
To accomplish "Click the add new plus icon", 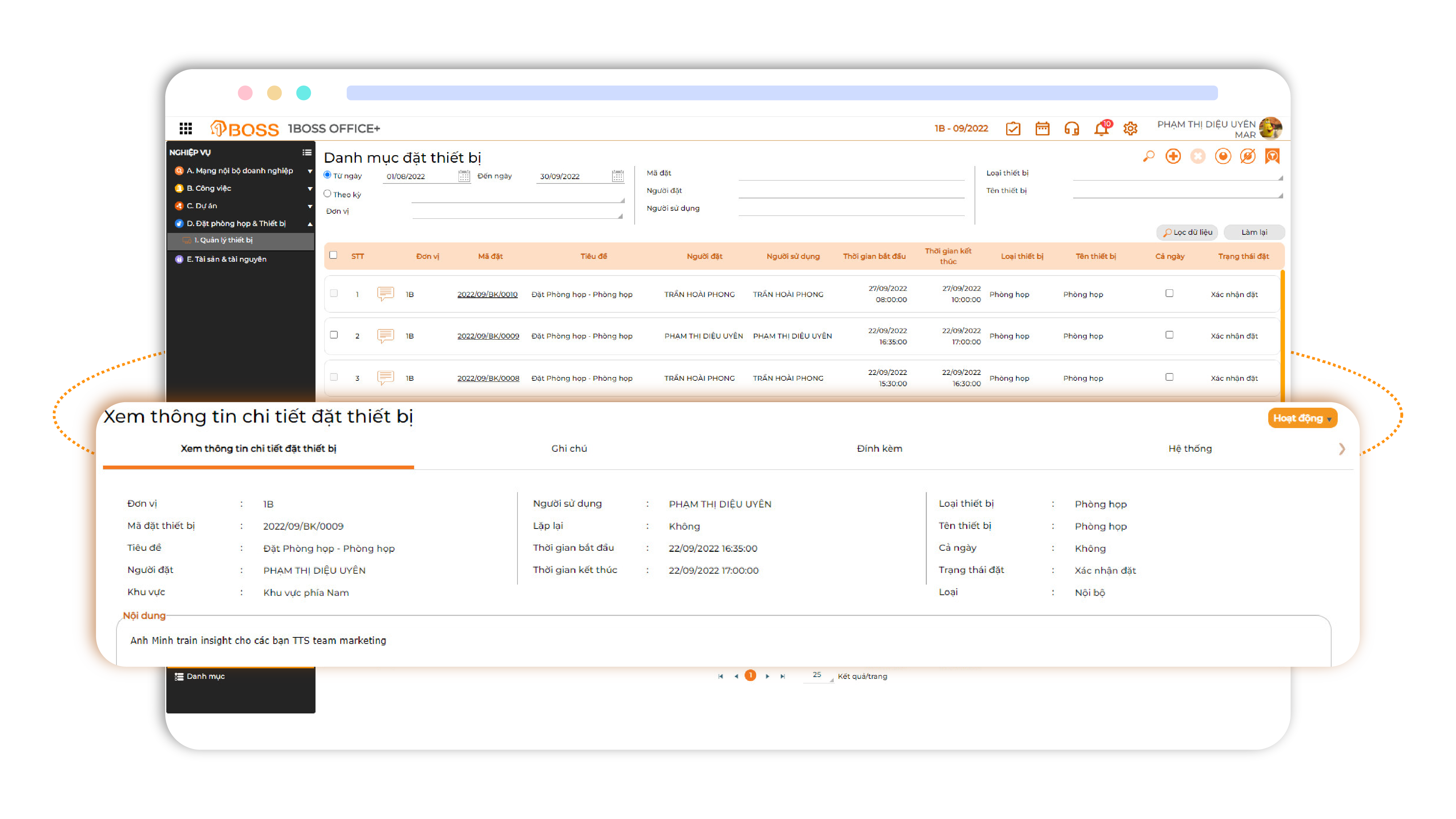I will tap(1173, 157).
